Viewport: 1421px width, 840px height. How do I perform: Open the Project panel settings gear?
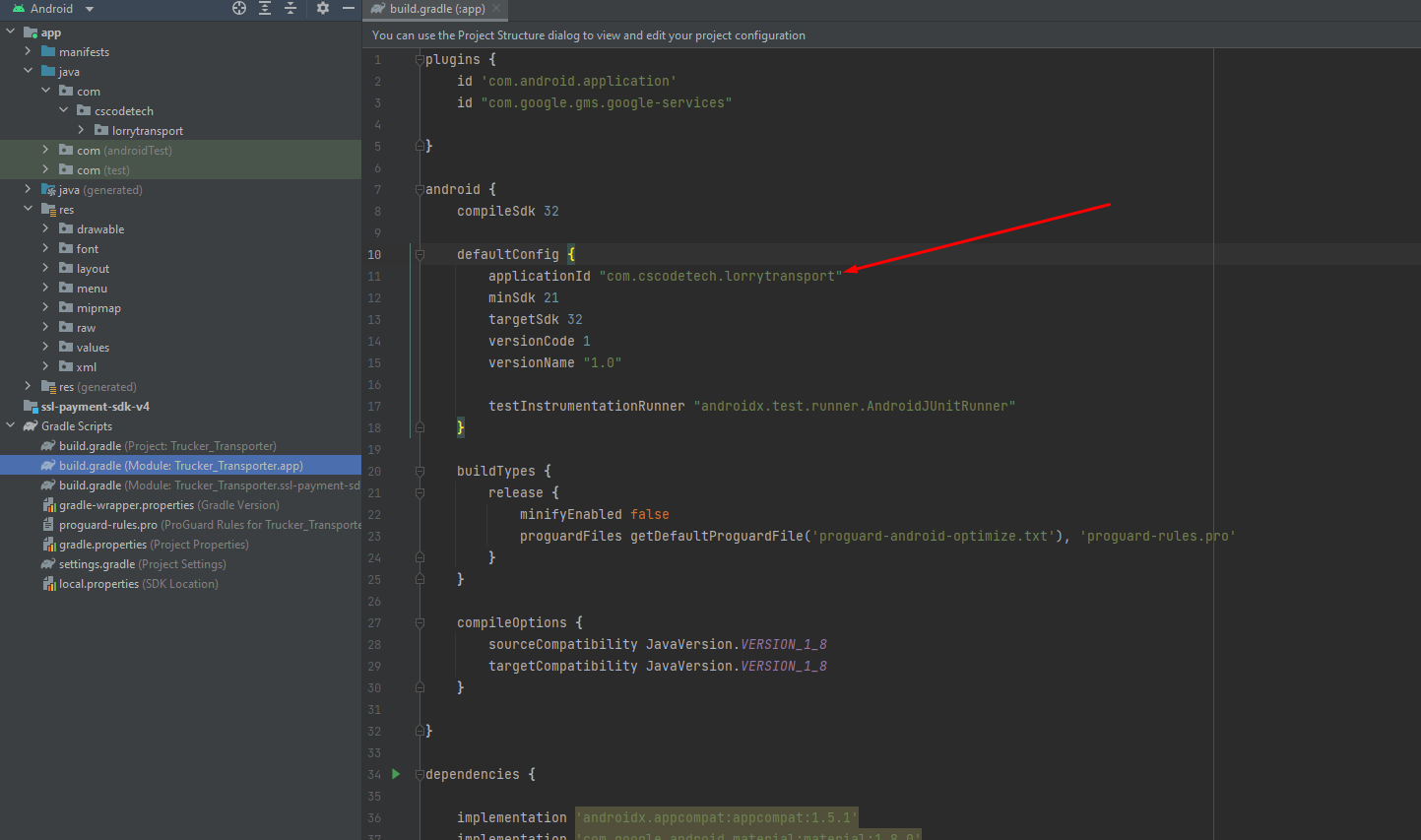coord(323,8)
